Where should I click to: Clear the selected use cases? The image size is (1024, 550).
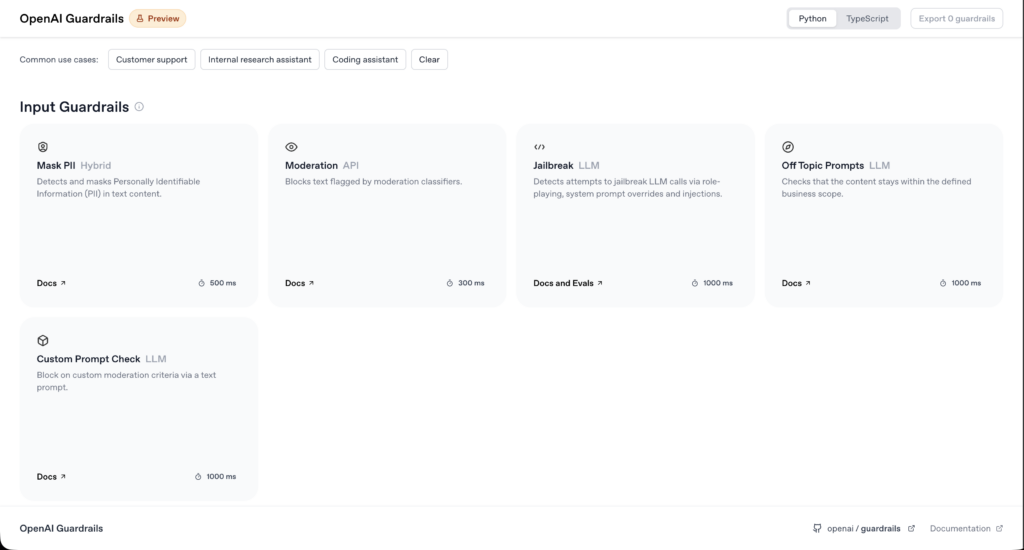pyautogui.click(x=429, y=60)
